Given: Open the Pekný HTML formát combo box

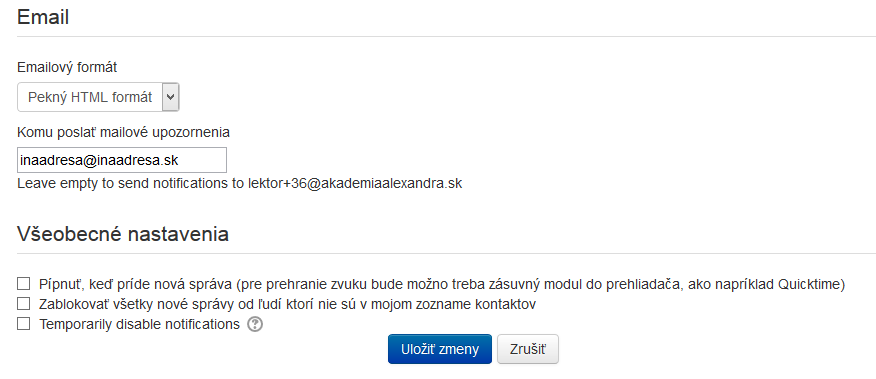Looking at the screenshot, I should tap(98, 97).
